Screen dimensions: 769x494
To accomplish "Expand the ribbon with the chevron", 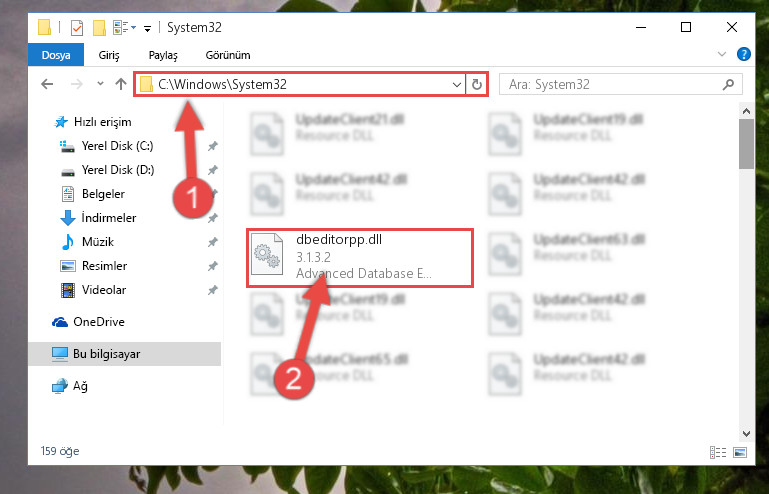I will tap(722, 54).
